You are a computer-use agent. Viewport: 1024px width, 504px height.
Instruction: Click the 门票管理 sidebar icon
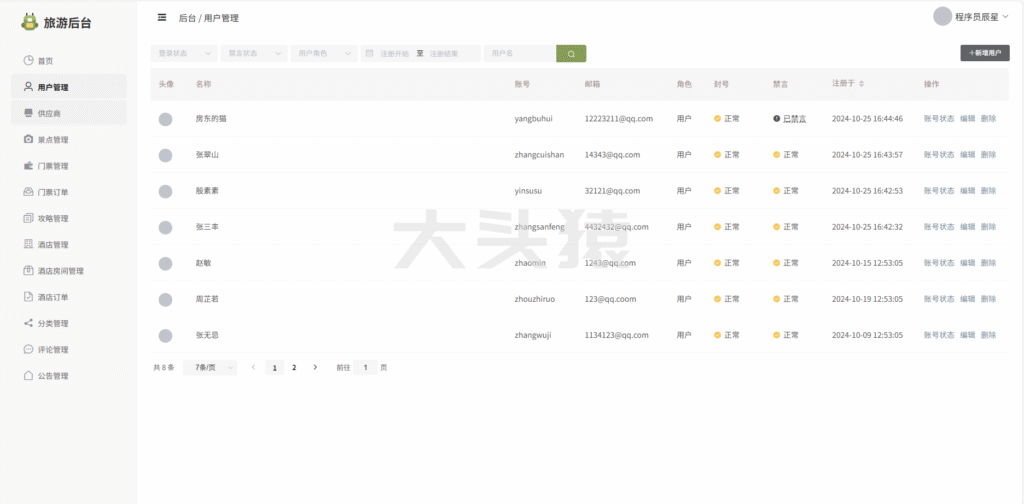point(28,166)
